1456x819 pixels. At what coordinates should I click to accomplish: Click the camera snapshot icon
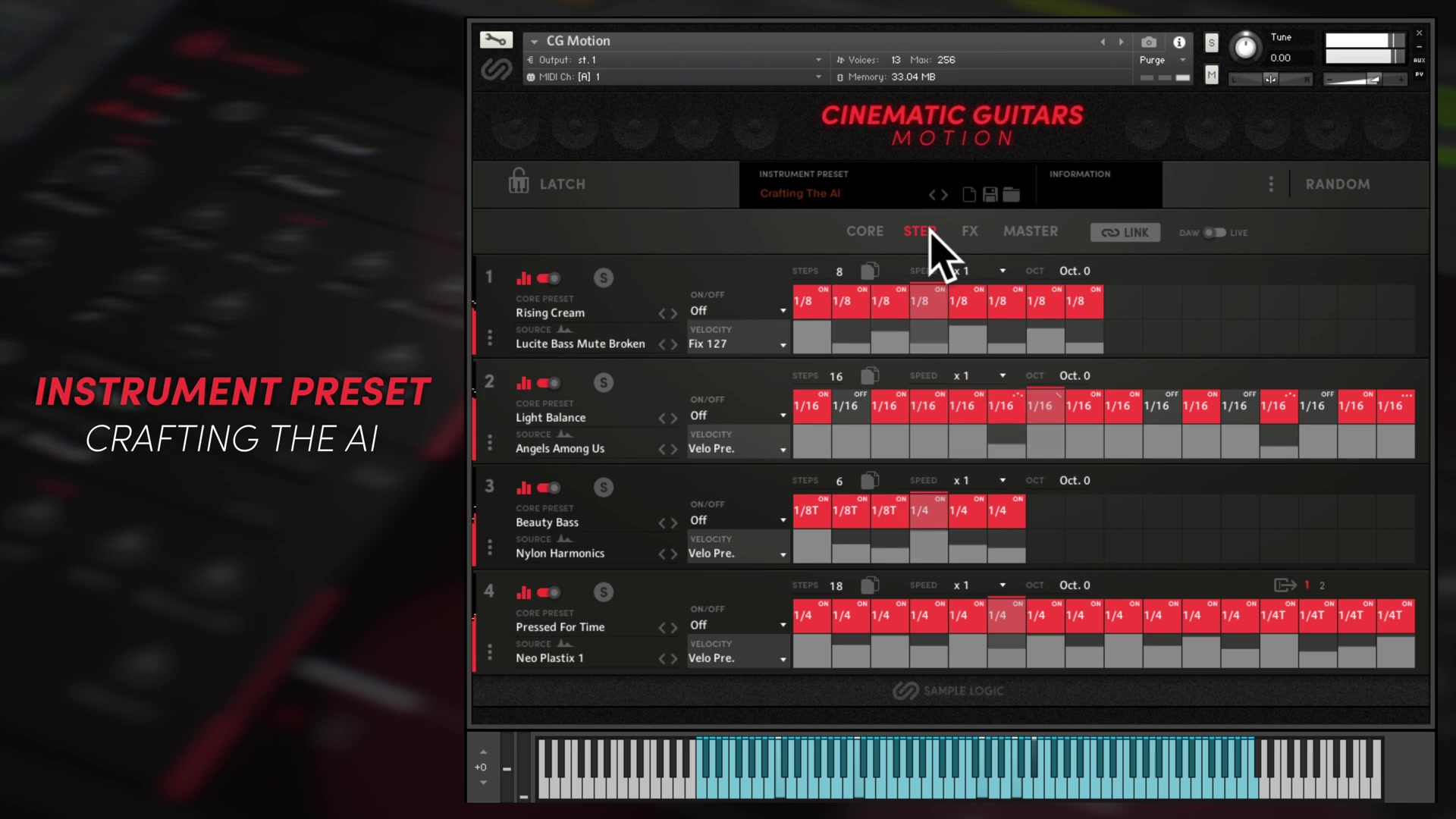1149,42
